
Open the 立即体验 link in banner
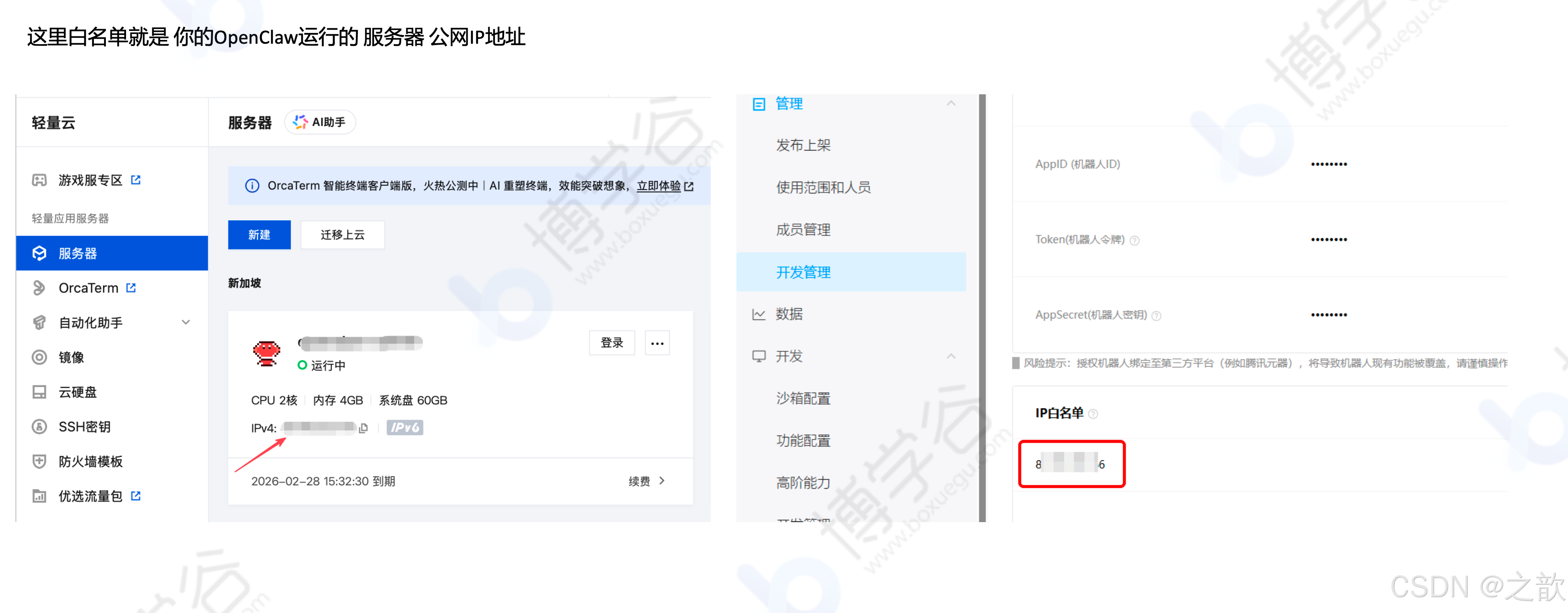tap(658, 186)
